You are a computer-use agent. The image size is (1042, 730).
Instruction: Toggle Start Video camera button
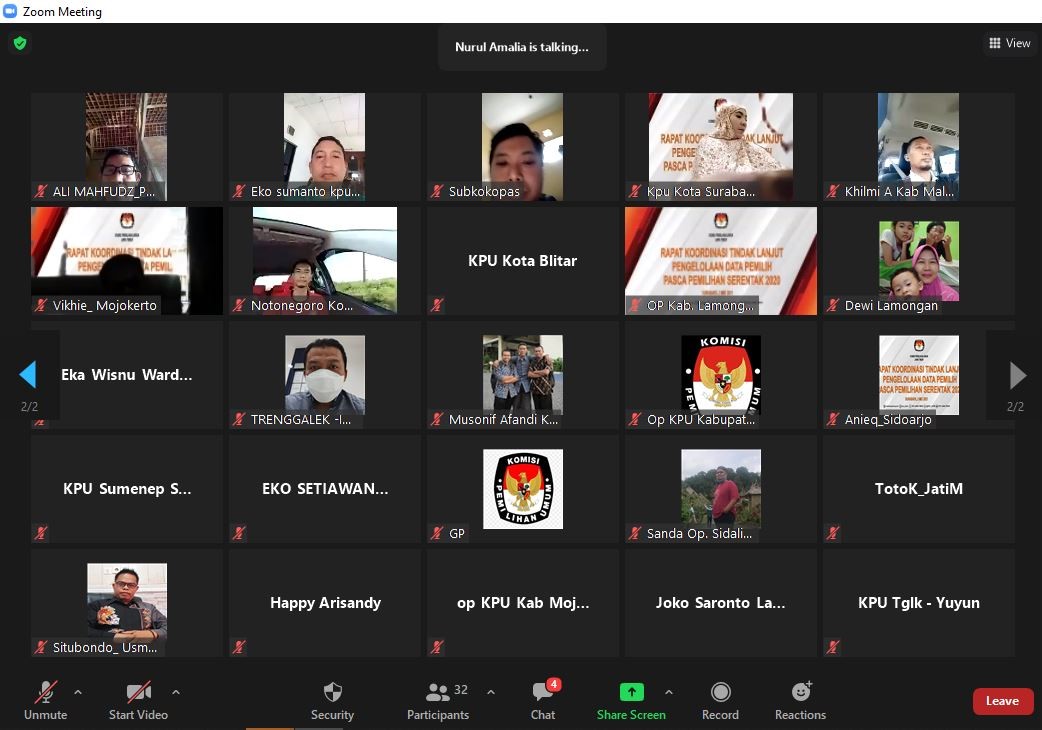pyautogui.click(x=138, y=692)
